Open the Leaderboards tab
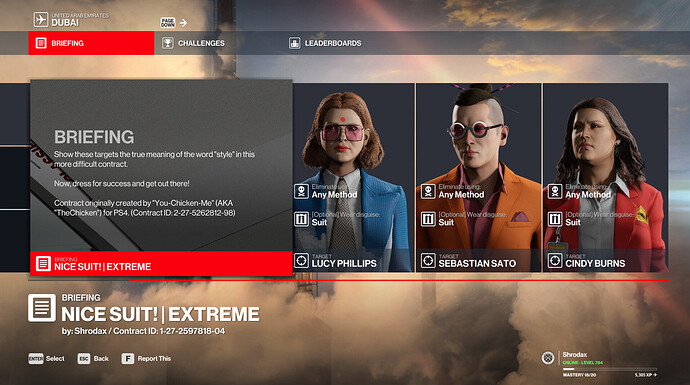690x385 pixels. pos(325,43)
